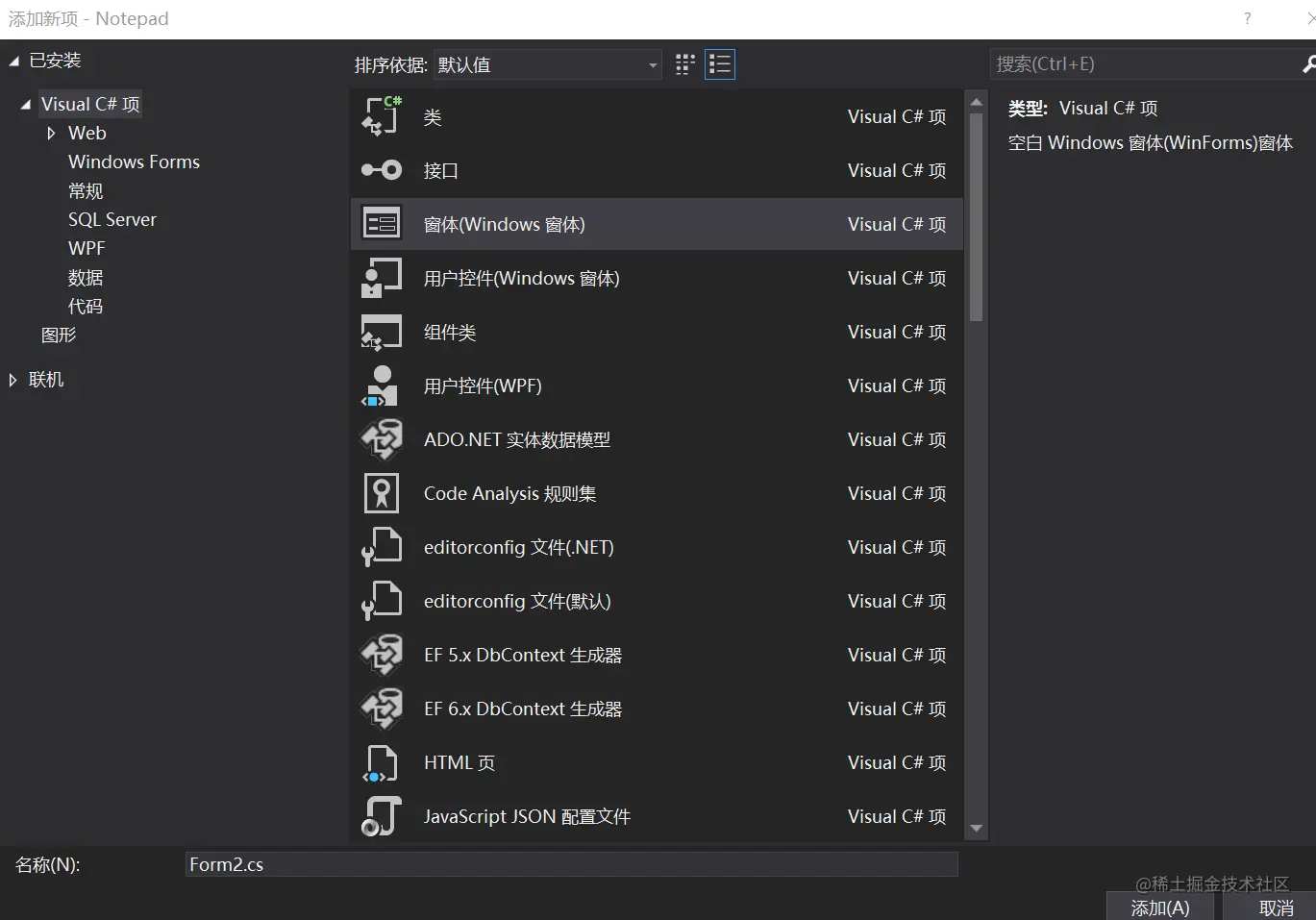Click the scroll up arrow in template list
The width and height of the screenshot is (1316, 920).
[977, 102]
